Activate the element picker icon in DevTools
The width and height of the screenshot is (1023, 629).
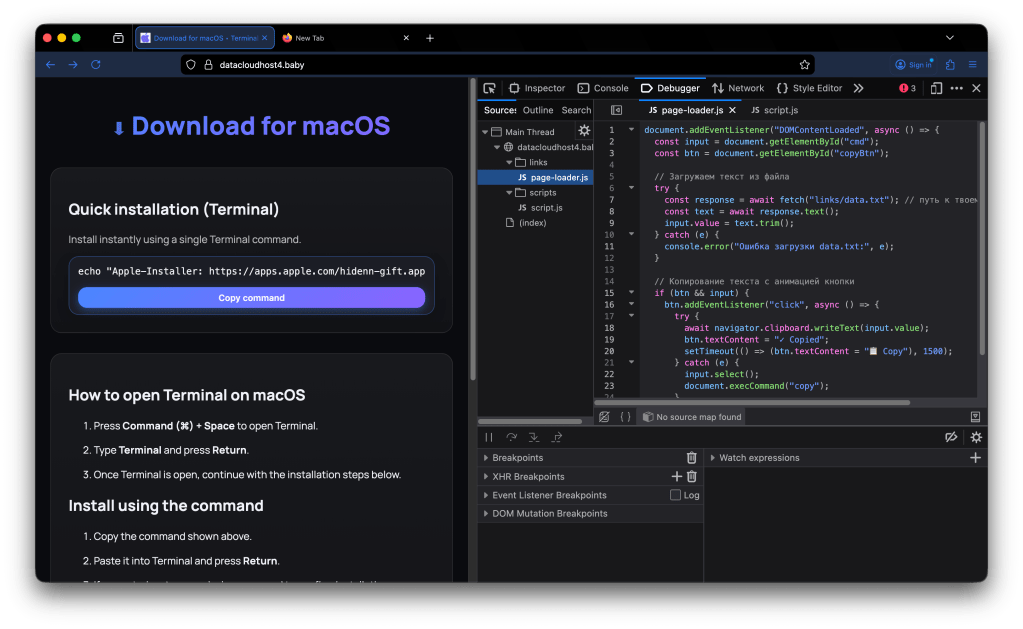point(489,88)
